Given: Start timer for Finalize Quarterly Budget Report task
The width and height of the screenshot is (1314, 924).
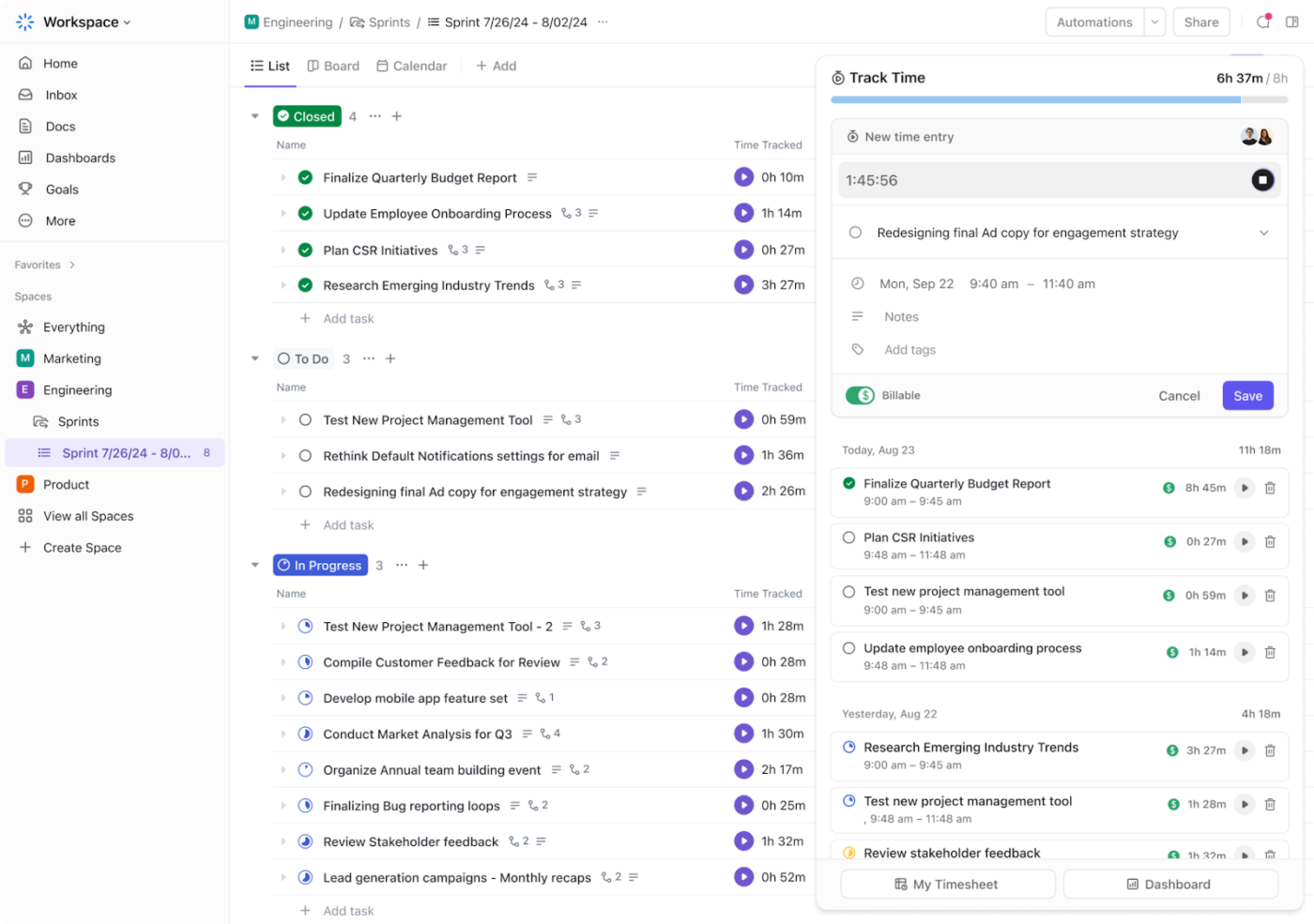Looking at the screenshot, I should tap(743, 177).
